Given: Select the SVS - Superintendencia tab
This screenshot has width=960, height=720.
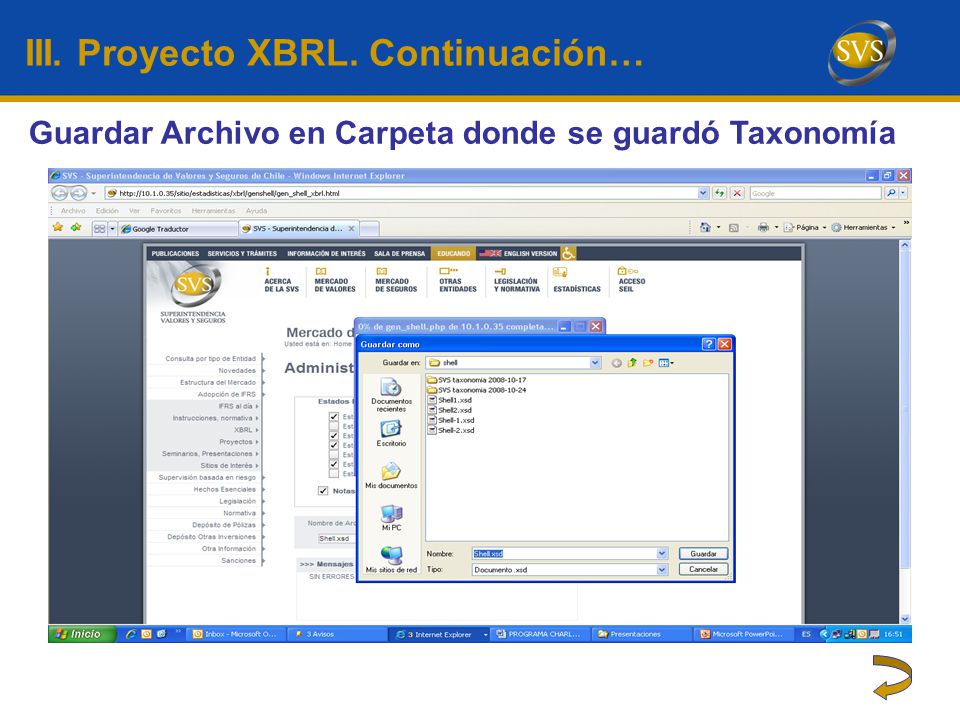Looking at the screenshot, I should point(298,228).
